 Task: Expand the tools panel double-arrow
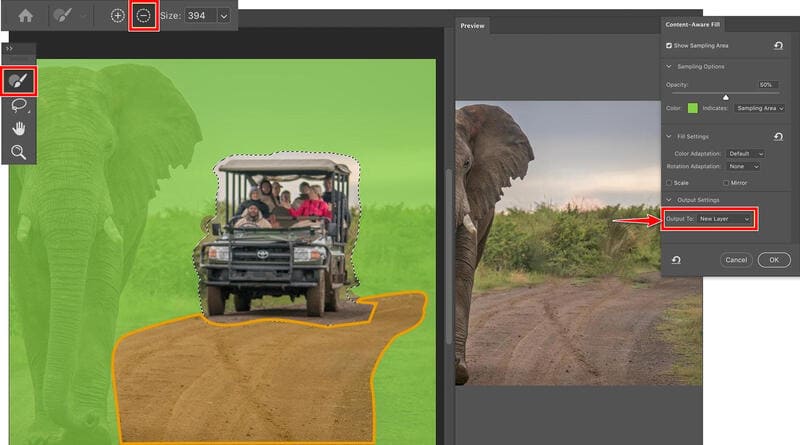tap(10, 48)
